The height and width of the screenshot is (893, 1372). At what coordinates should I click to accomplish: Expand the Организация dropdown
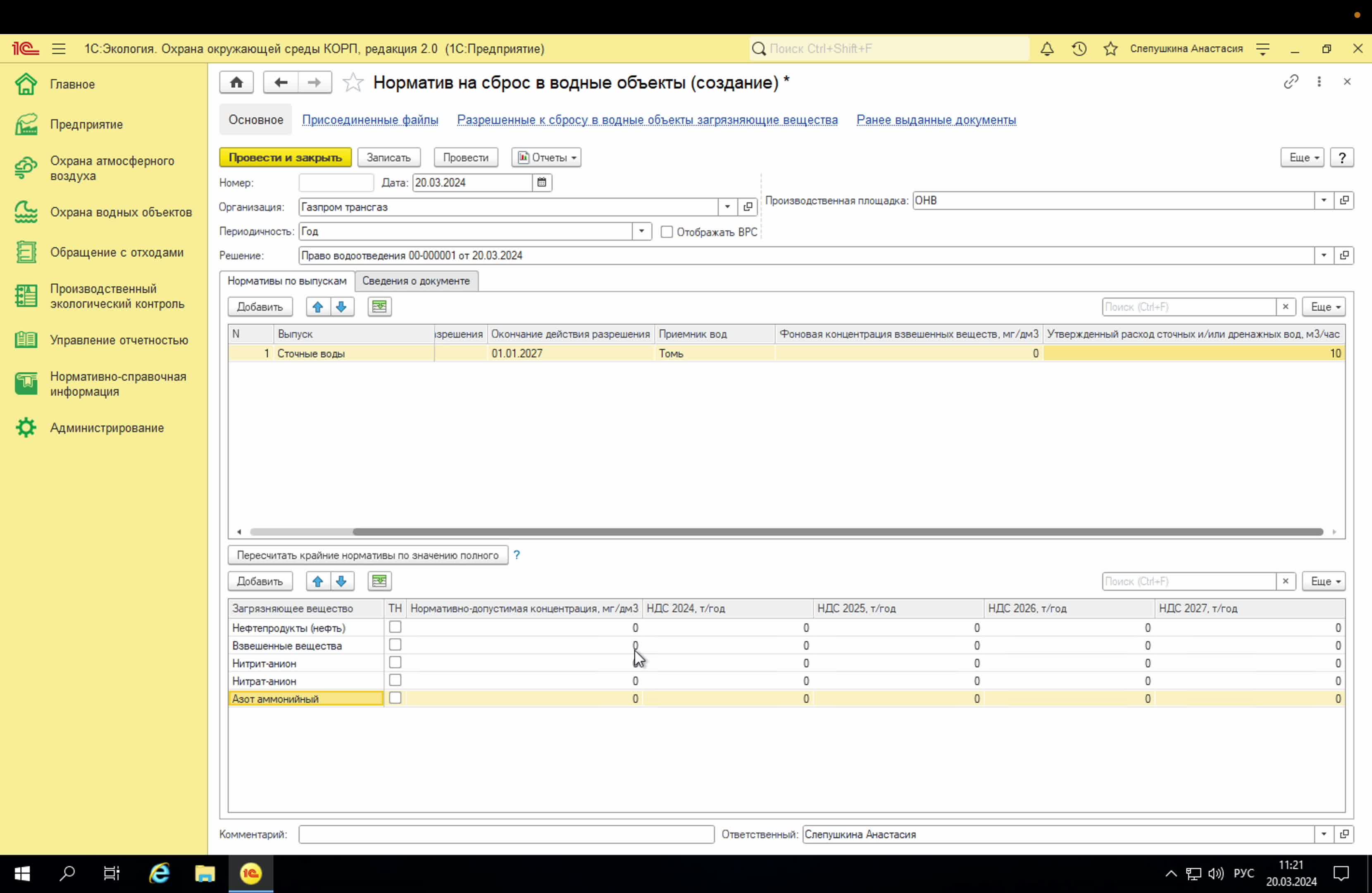(727, 207)
